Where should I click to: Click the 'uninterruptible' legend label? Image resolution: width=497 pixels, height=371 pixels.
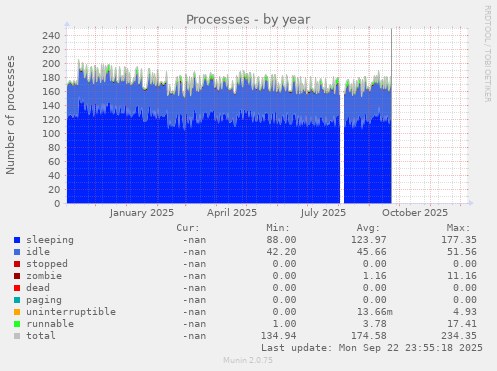pyautogui.click(x=71, y=312)
